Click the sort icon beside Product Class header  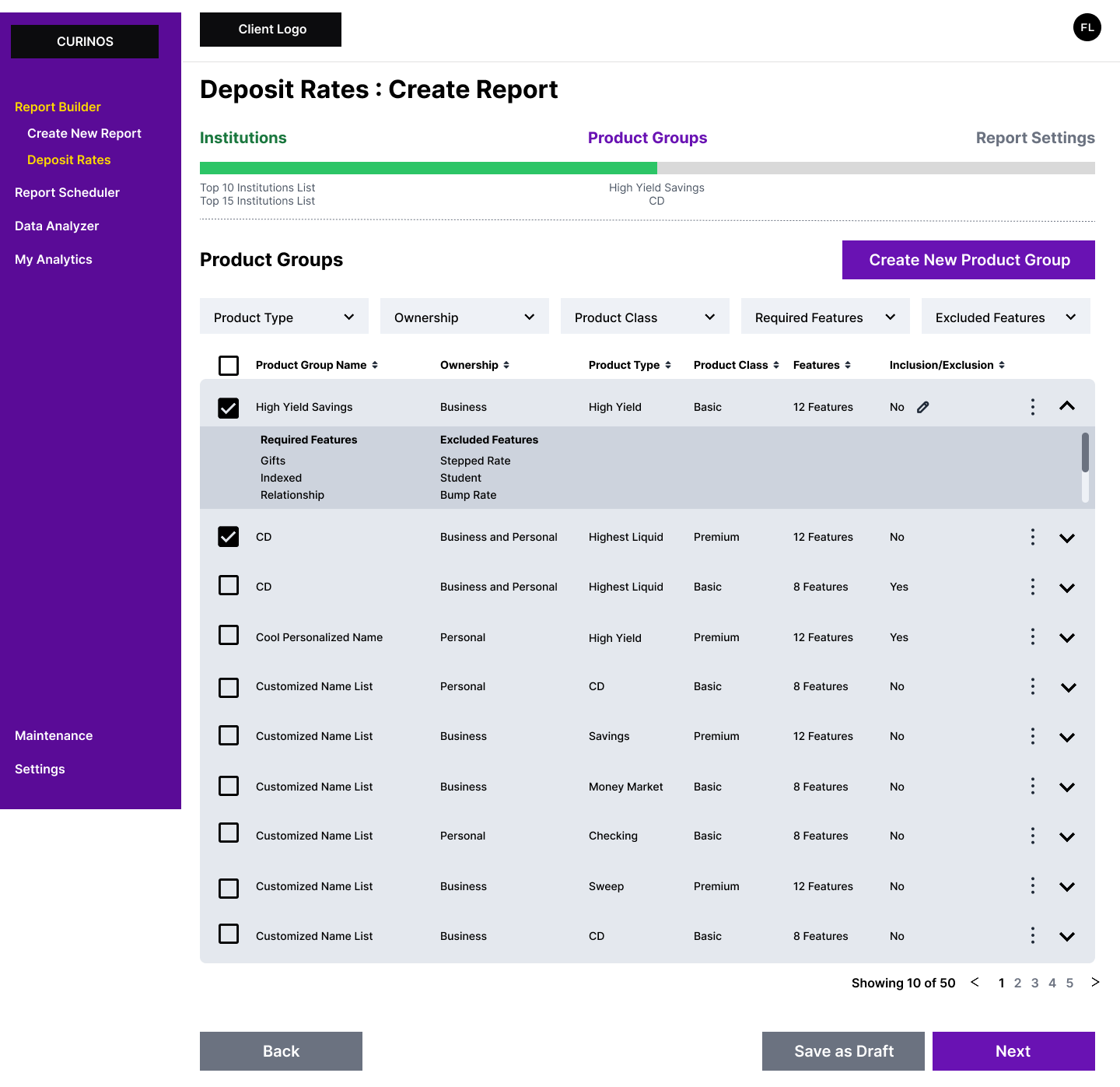776,365
